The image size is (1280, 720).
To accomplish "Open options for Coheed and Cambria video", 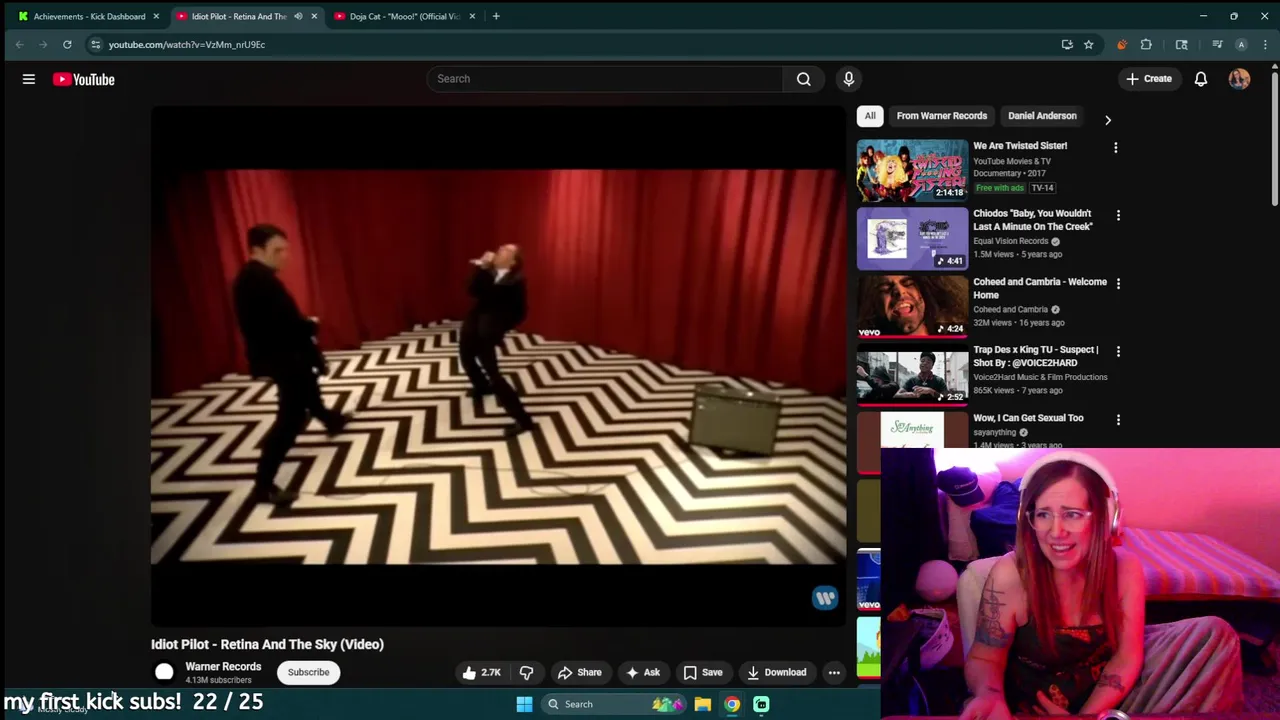I will pyautogui.click(x=1118, y=283).
